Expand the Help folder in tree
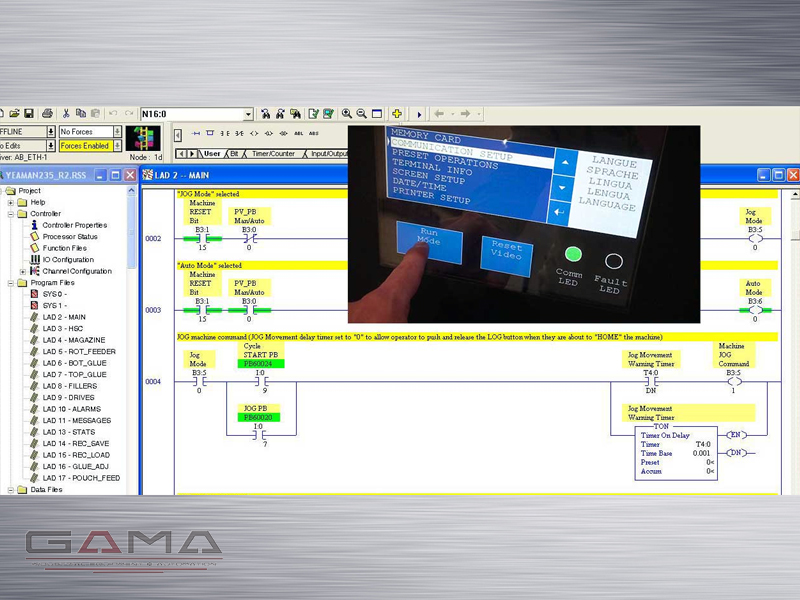 coord(11,202)
